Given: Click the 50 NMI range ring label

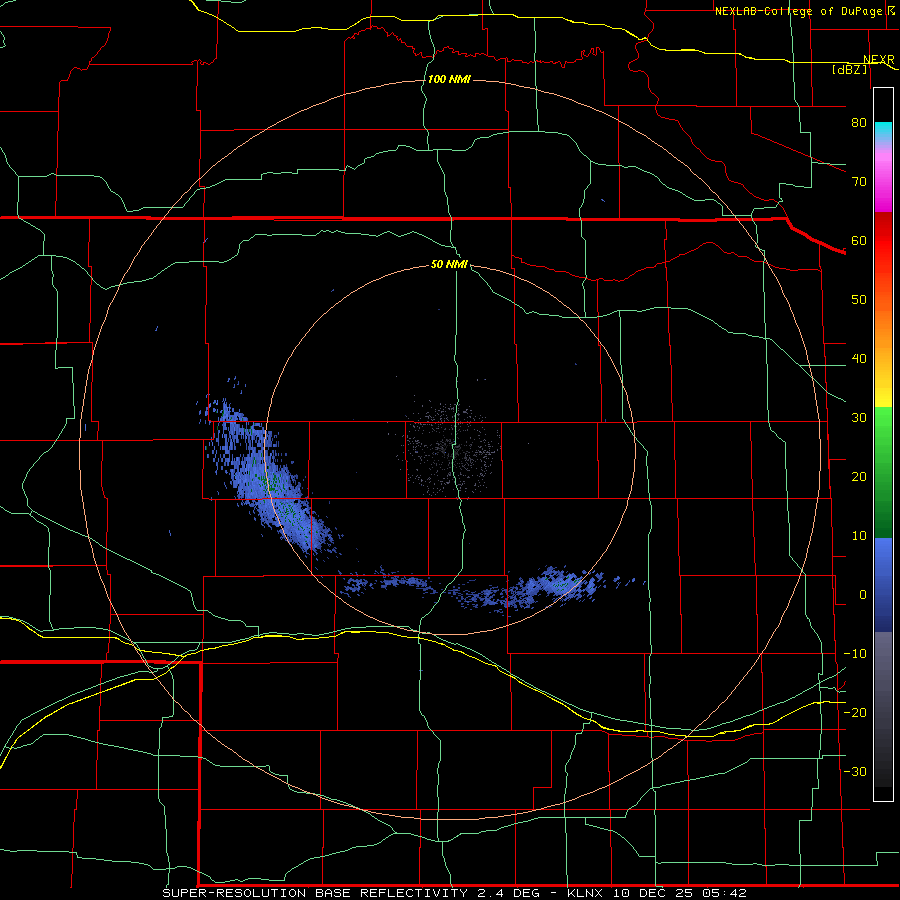Looking at the screenshot, I should click(x=449, y=265).
